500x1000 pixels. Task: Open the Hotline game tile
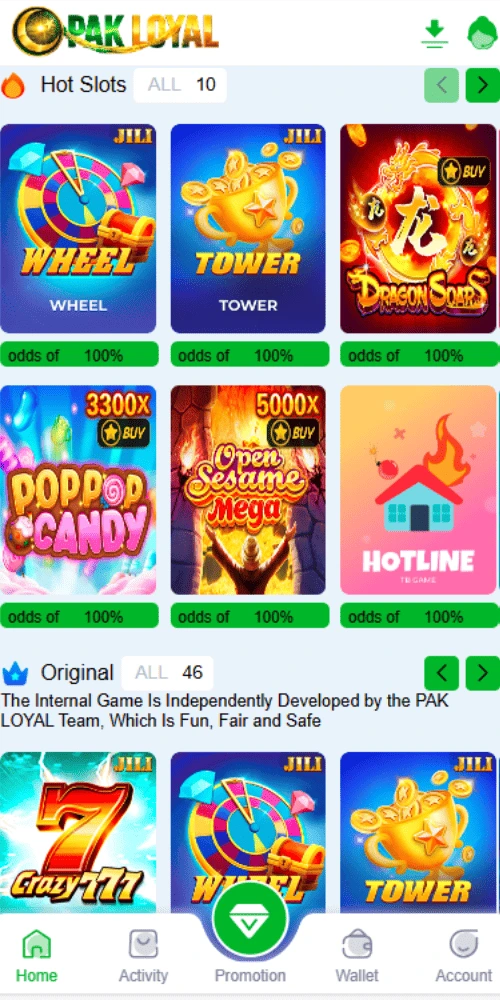(418, 490)
